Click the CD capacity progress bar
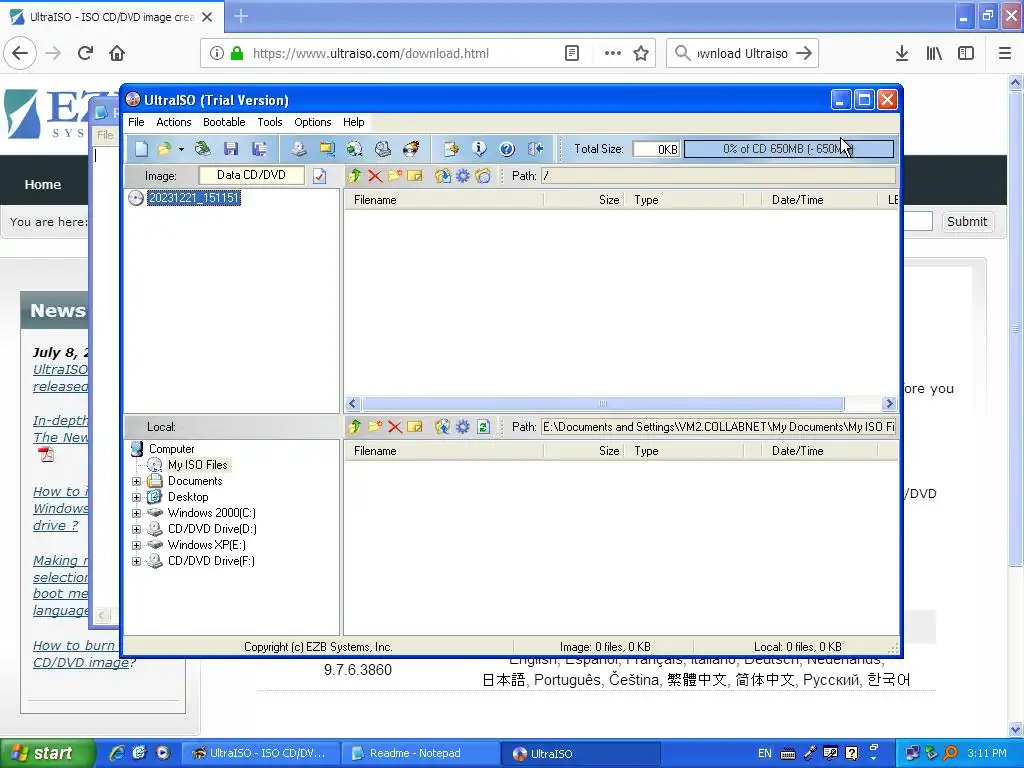The height and width of the screenshot is (768, 1024). tap(789, 149)
